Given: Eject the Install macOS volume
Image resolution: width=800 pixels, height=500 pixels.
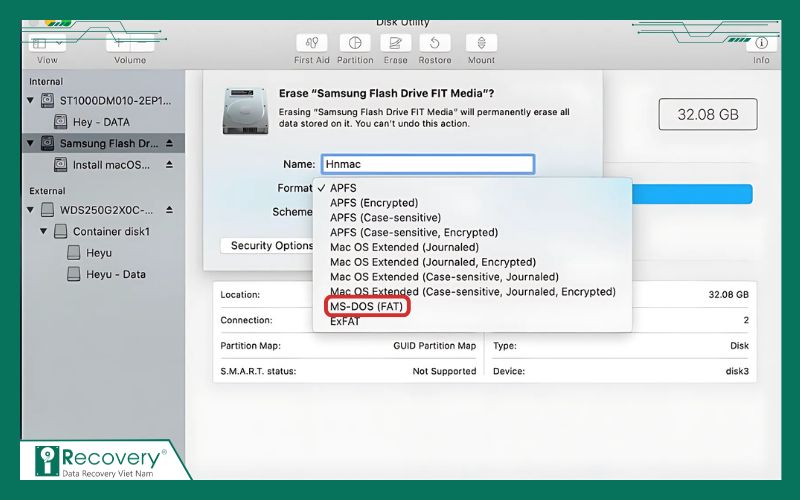Looking at the screenshot, I should click(x=169, y=164).
